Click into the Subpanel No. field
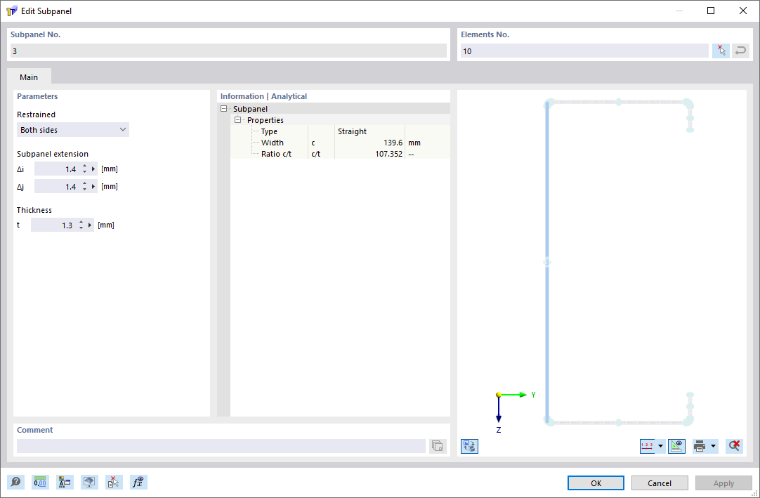This screenshot has height=498, width=760. click(228, 50)
